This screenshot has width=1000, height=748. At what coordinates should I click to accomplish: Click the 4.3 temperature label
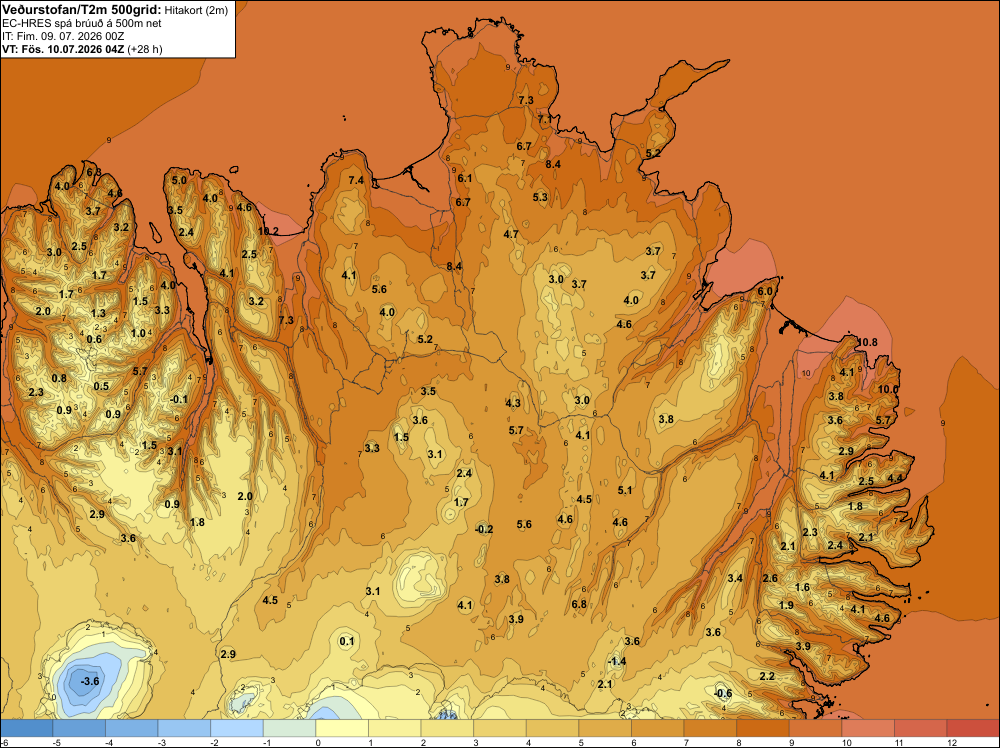[513, 403]
